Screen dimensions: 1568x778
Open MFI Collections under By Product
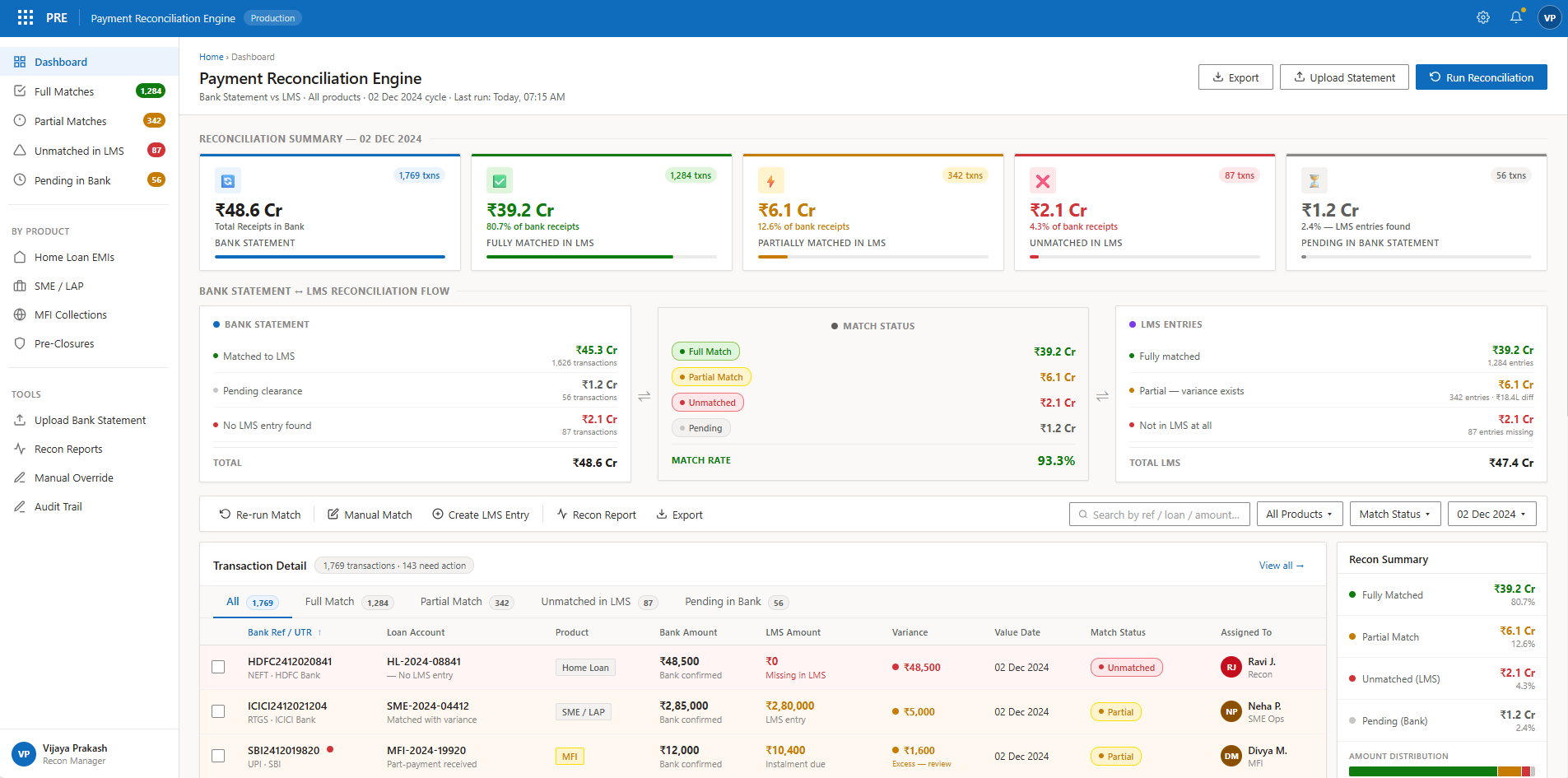tap(69, 314)
